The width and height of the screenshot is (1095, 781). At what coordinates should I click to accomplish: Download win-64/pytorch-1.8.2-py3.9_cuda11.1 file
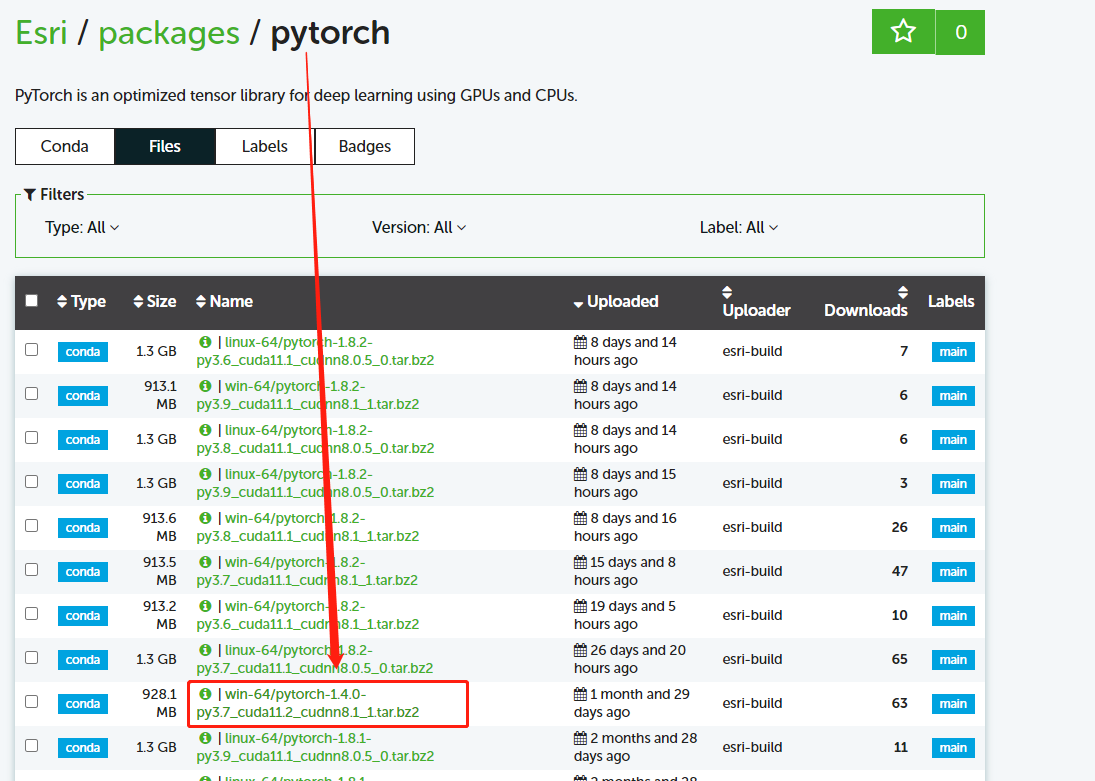[x=308, y=395]
